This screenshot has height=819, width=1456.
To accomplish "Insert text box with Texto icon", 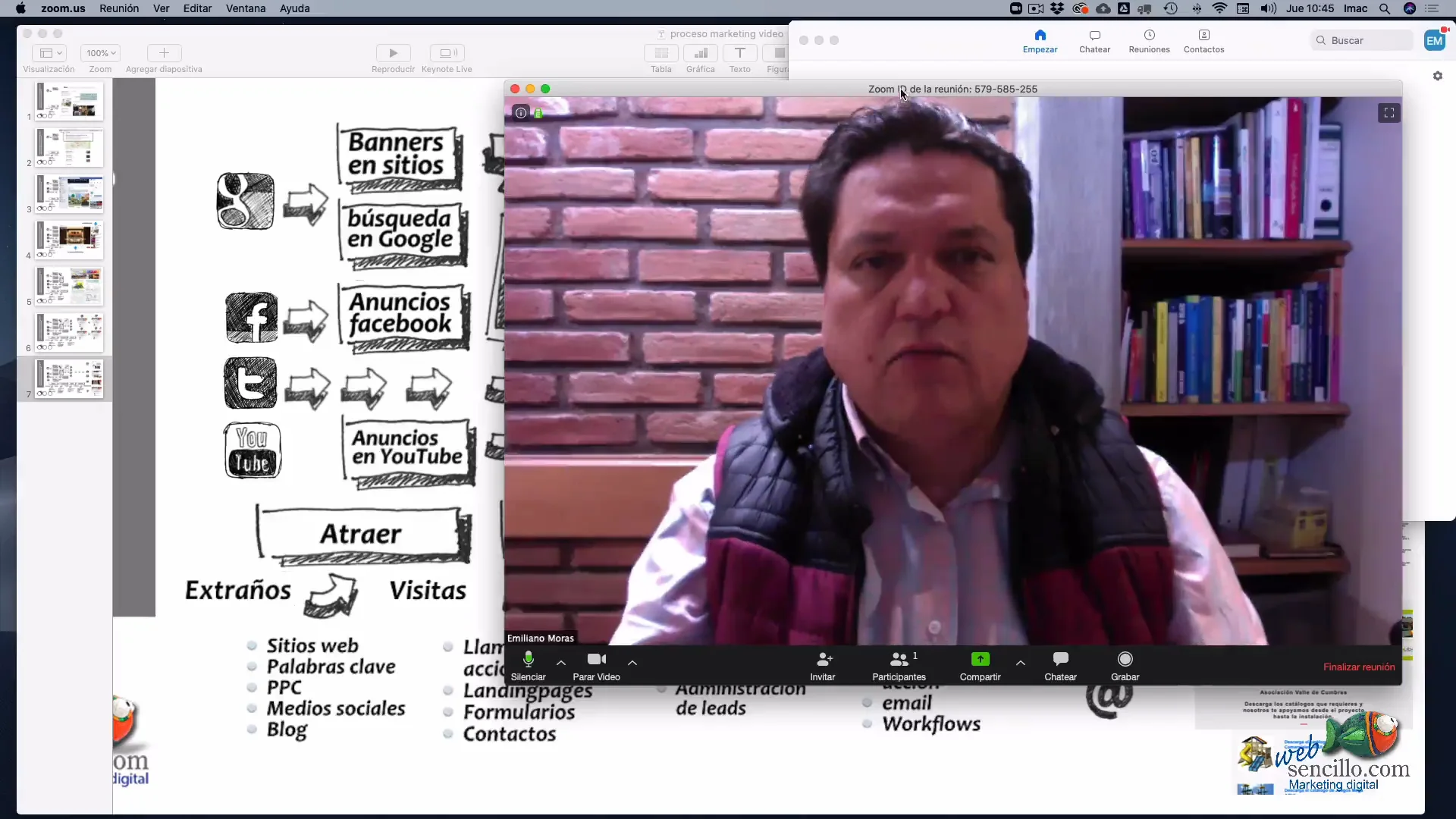I will point(740,53).
